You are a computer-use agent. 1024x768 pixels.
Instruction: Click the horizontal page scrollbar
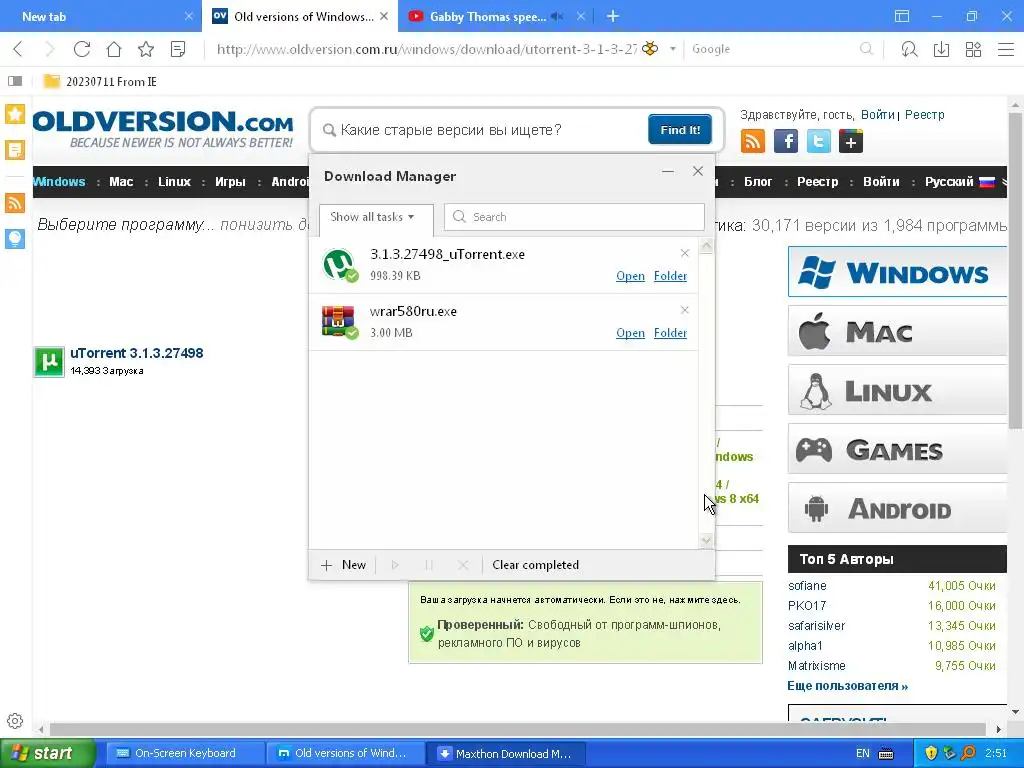[x=516, y=729]
